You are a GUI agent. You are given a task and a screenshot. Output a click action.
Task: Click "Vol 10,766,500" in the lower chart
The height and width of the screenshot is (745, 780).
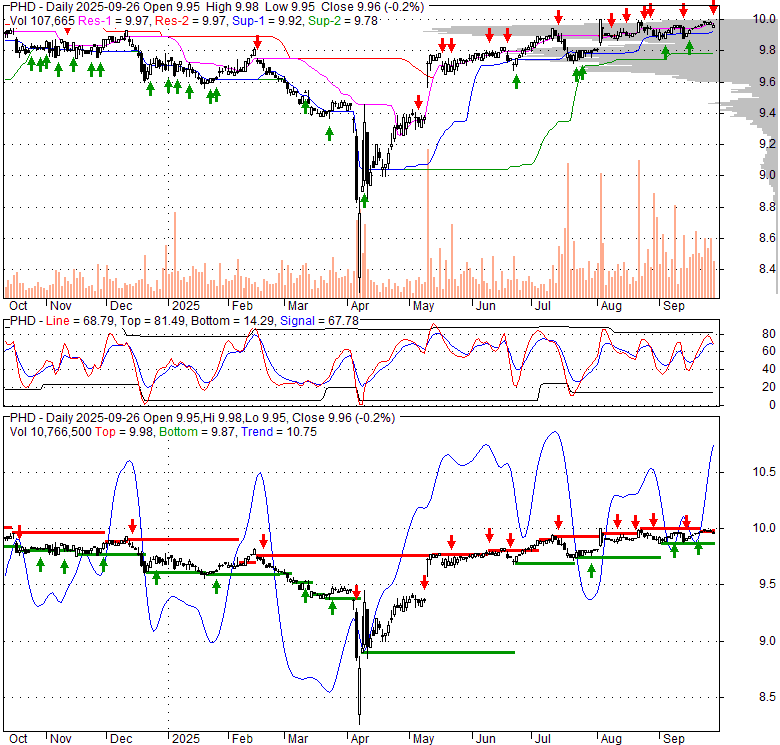[51, 432]
